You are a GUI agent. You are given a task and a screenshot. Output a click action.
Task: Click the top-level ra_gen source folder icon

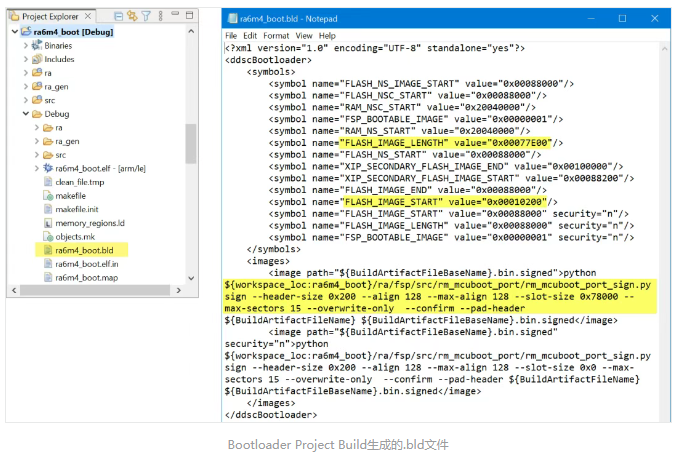tap(37, 86)
